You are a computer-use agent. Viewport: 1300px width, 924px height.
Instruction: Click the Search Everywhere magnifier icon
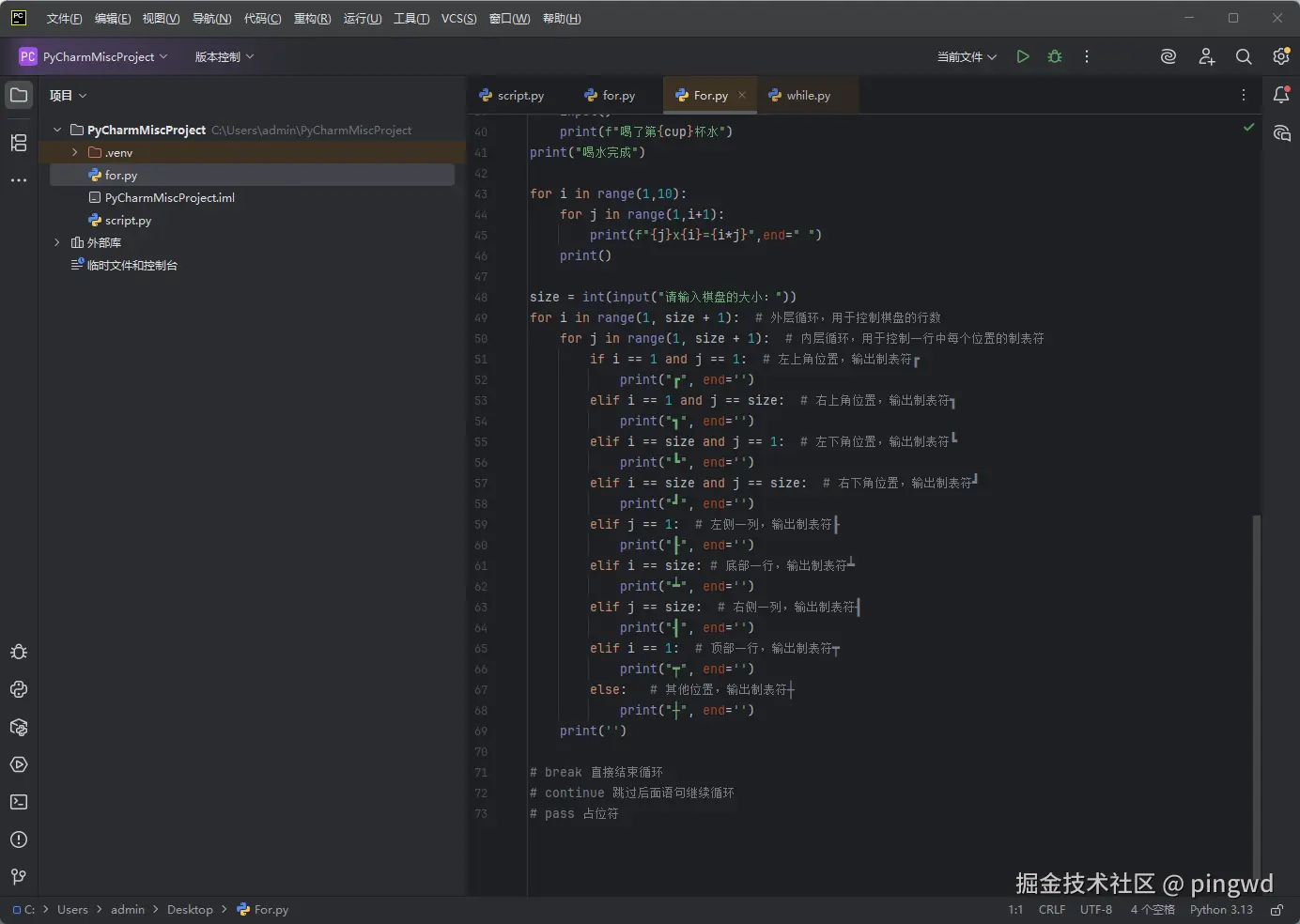click(1244, 57)
